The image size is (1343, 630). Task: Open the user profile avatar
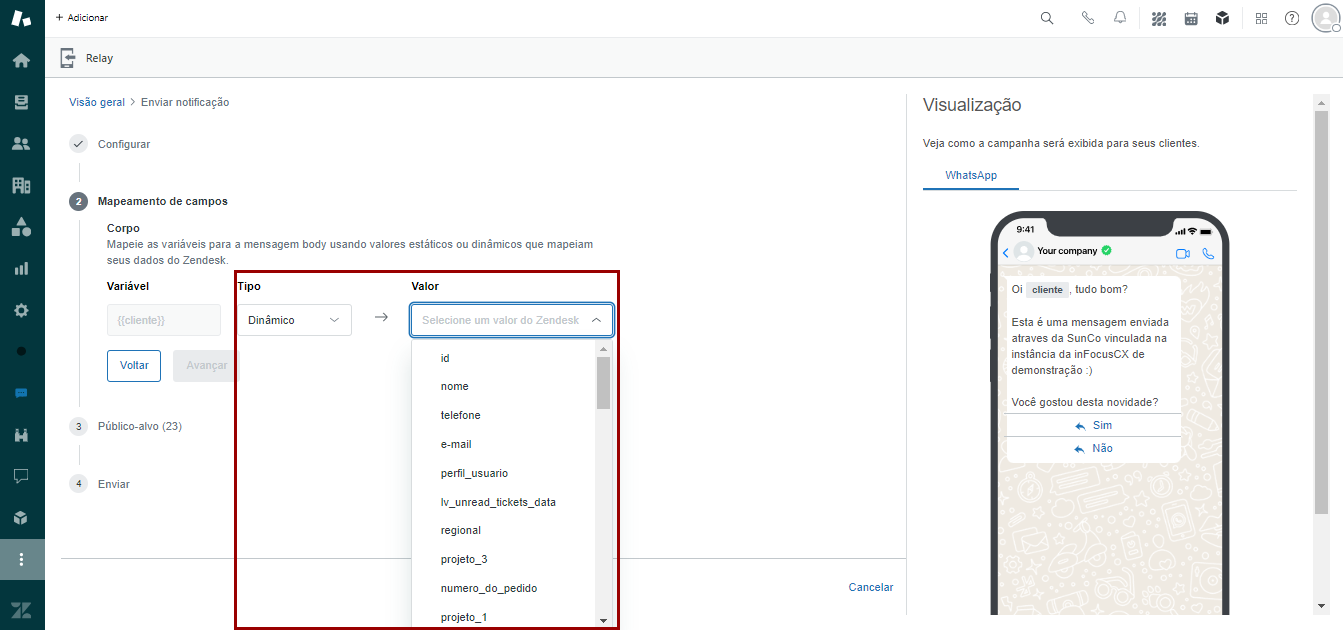pyautogui.click(x=1325, y=18)
